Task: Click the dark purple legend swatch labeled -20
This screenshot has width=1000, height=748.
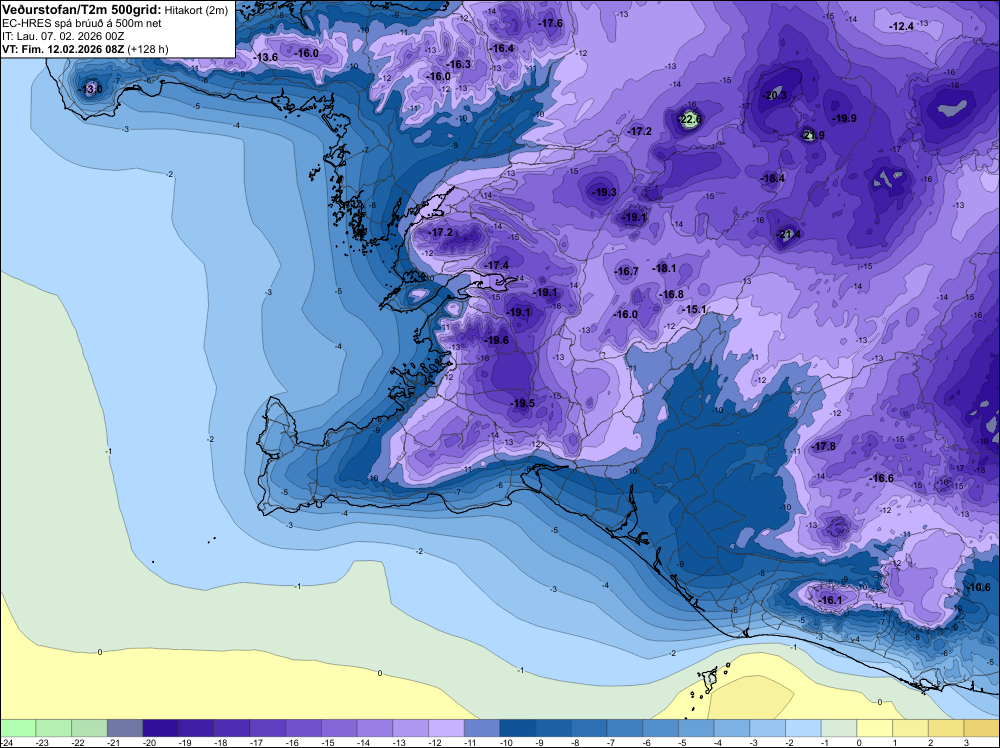Action: click(160, 728)
